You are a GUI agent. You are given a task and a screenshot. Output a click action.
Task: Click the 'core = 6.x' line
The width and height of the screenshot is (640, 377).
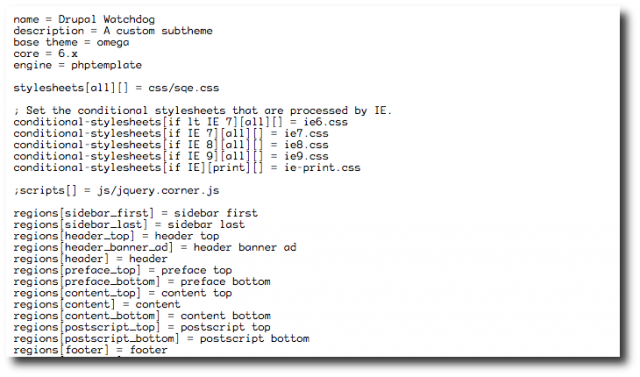[x=45, y=54]
